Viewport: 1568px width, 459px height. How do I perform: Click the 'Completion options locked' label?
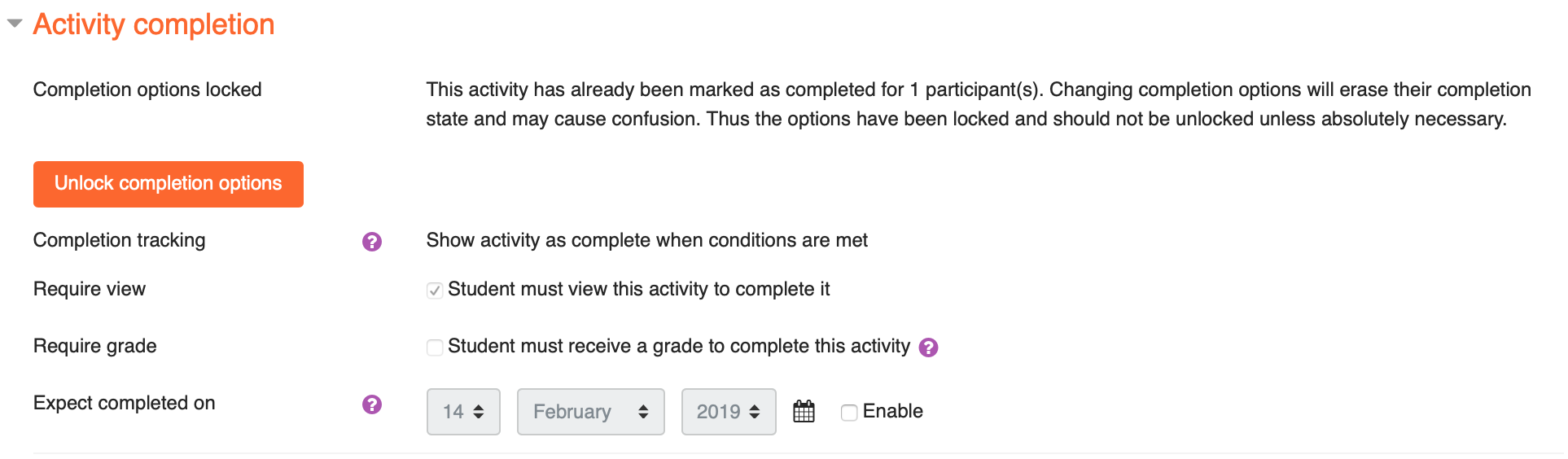[x=147, y=90]
